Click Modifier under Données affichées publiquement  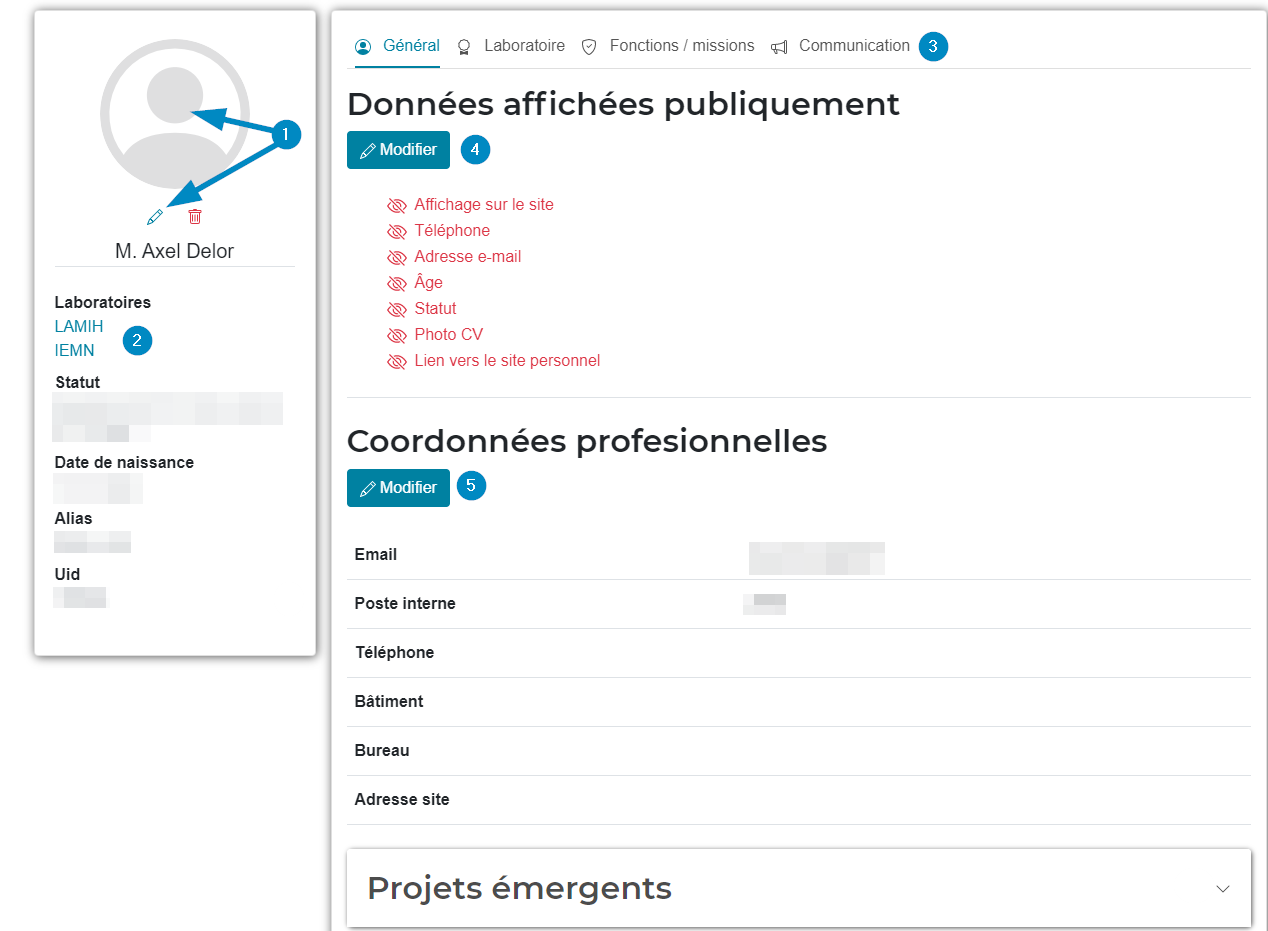[x=398, y=150]
